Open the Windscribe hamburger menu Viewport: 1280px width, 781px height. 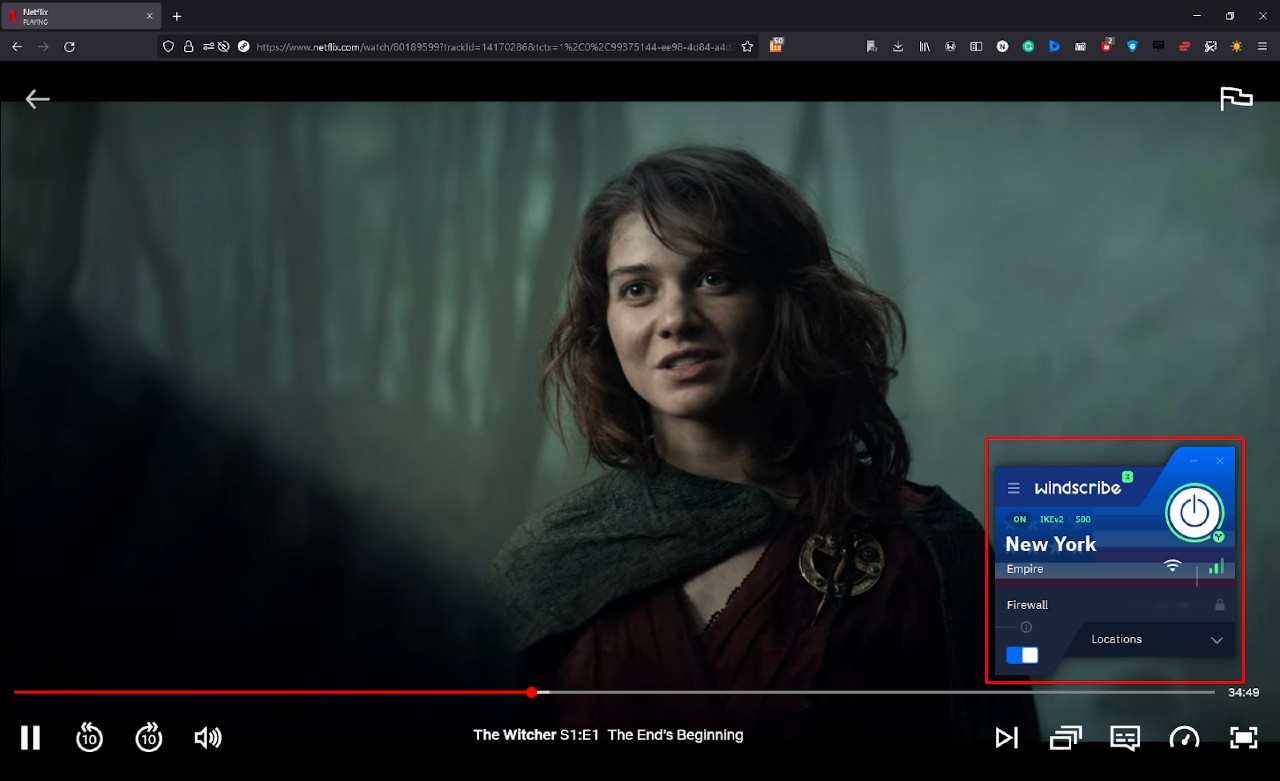tap(1014, 488)
